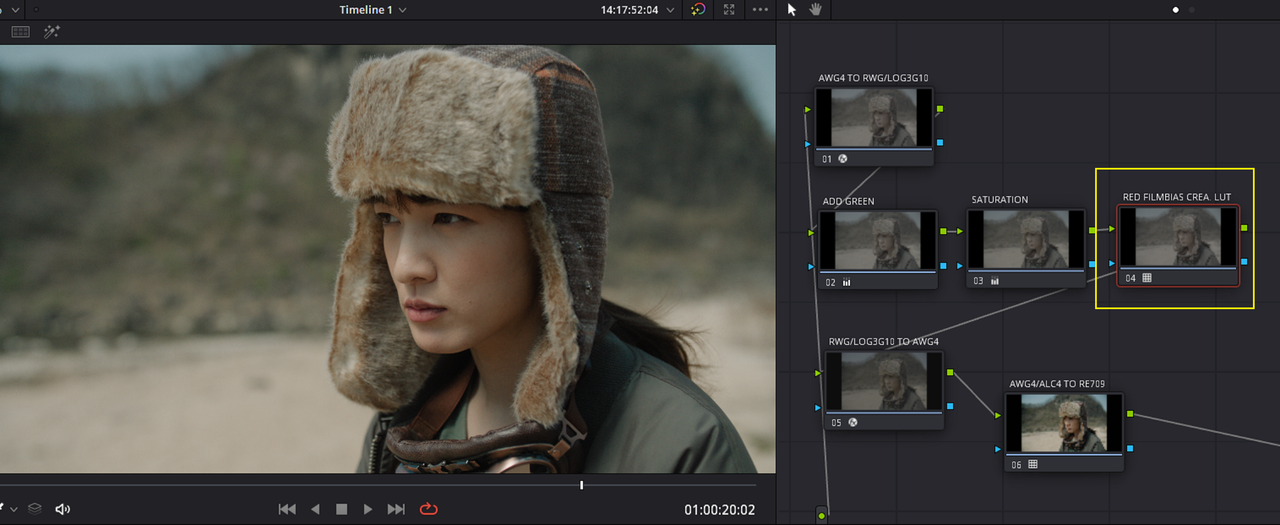Open the viewer overlay tool chevron
The image size is (1280, 525).
click(x=13, y=509)
